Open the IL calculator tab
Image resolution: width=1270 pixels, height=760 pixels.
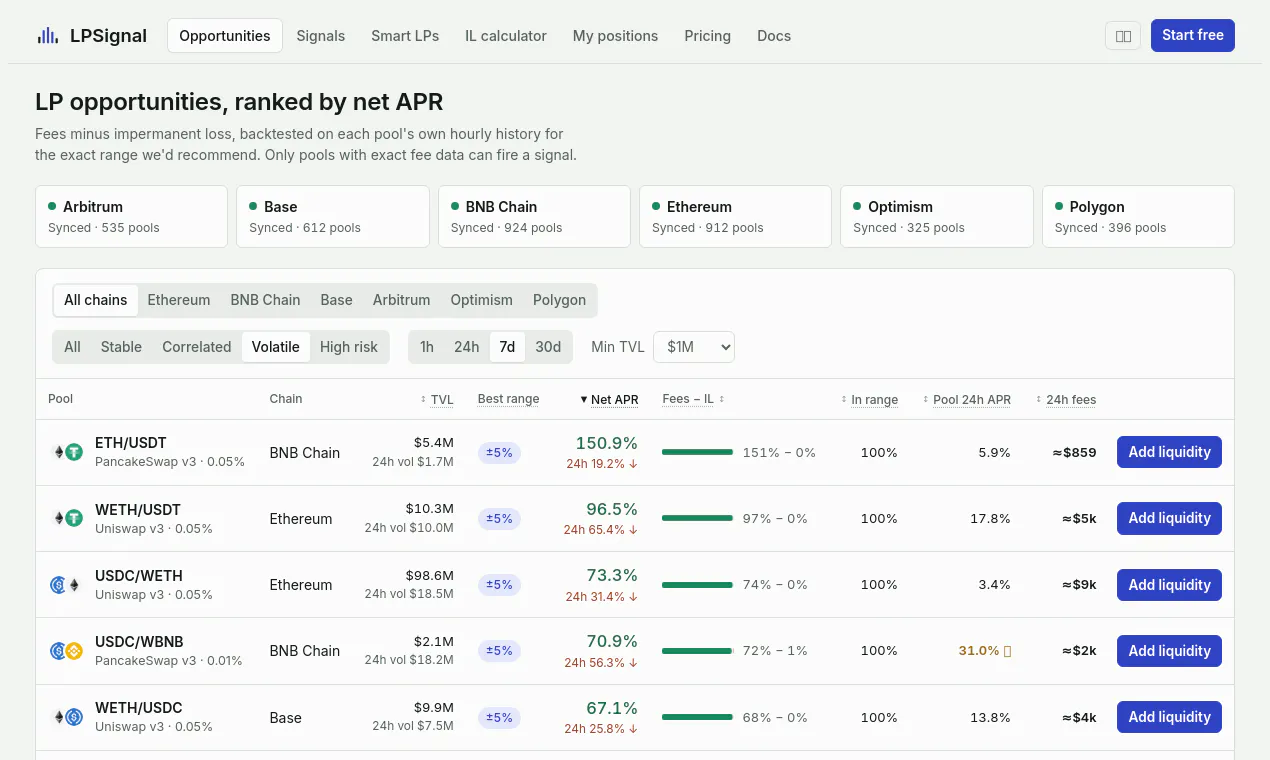[x=506, y=36]
